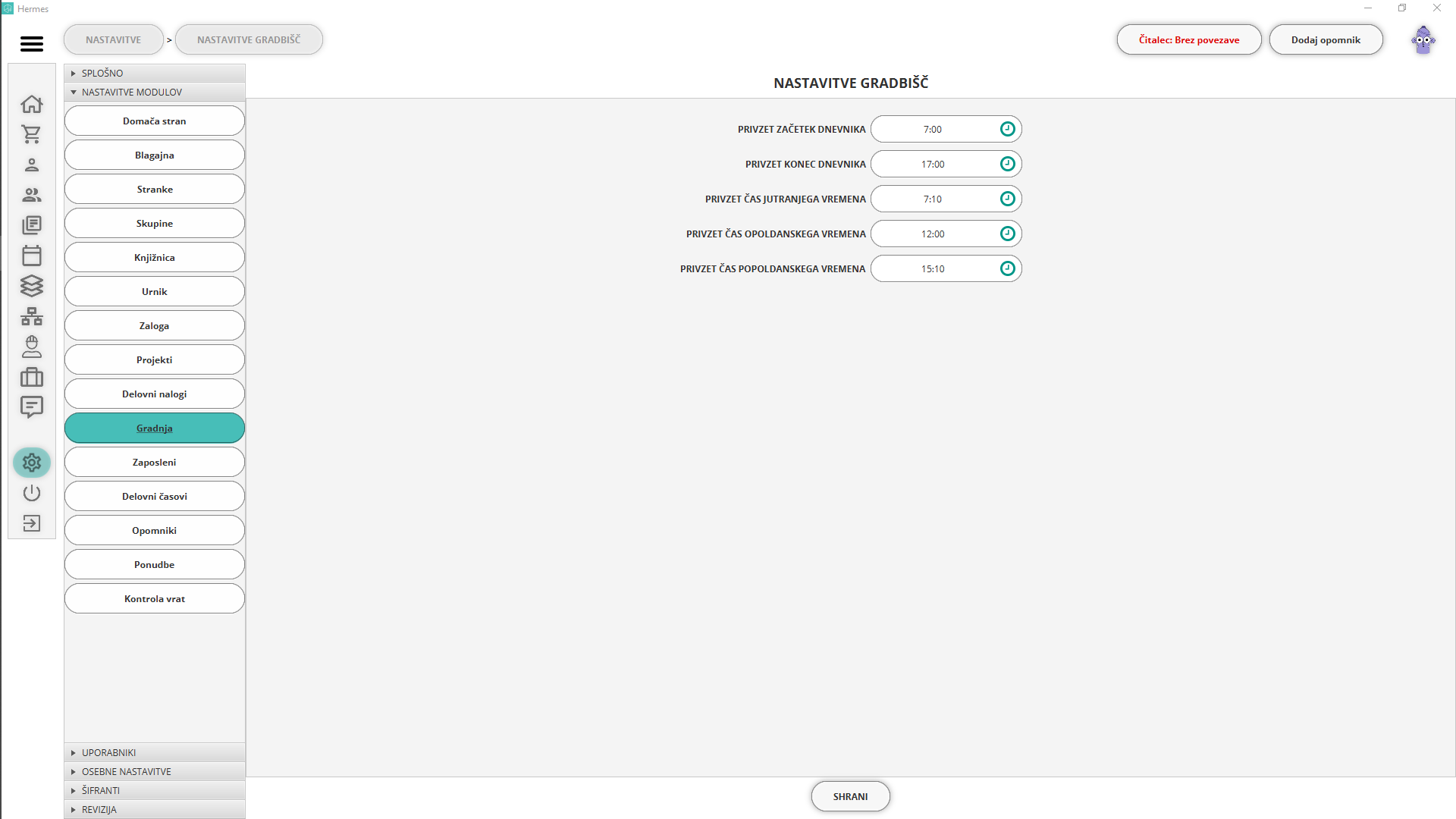The height and width of the screenshot is (819, 1456).
Task: Click Čitalec: Brez povezave button
Action: [x=1188, y=39]
